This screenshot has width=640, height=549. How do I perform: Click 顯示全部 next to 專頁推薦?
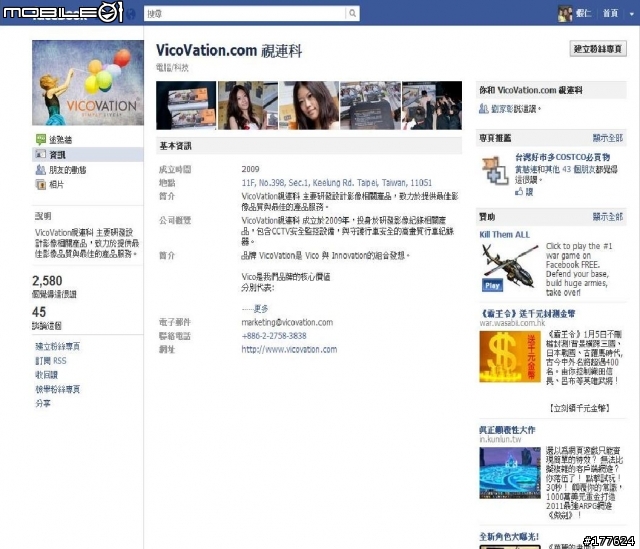click(x=608, y=138)
